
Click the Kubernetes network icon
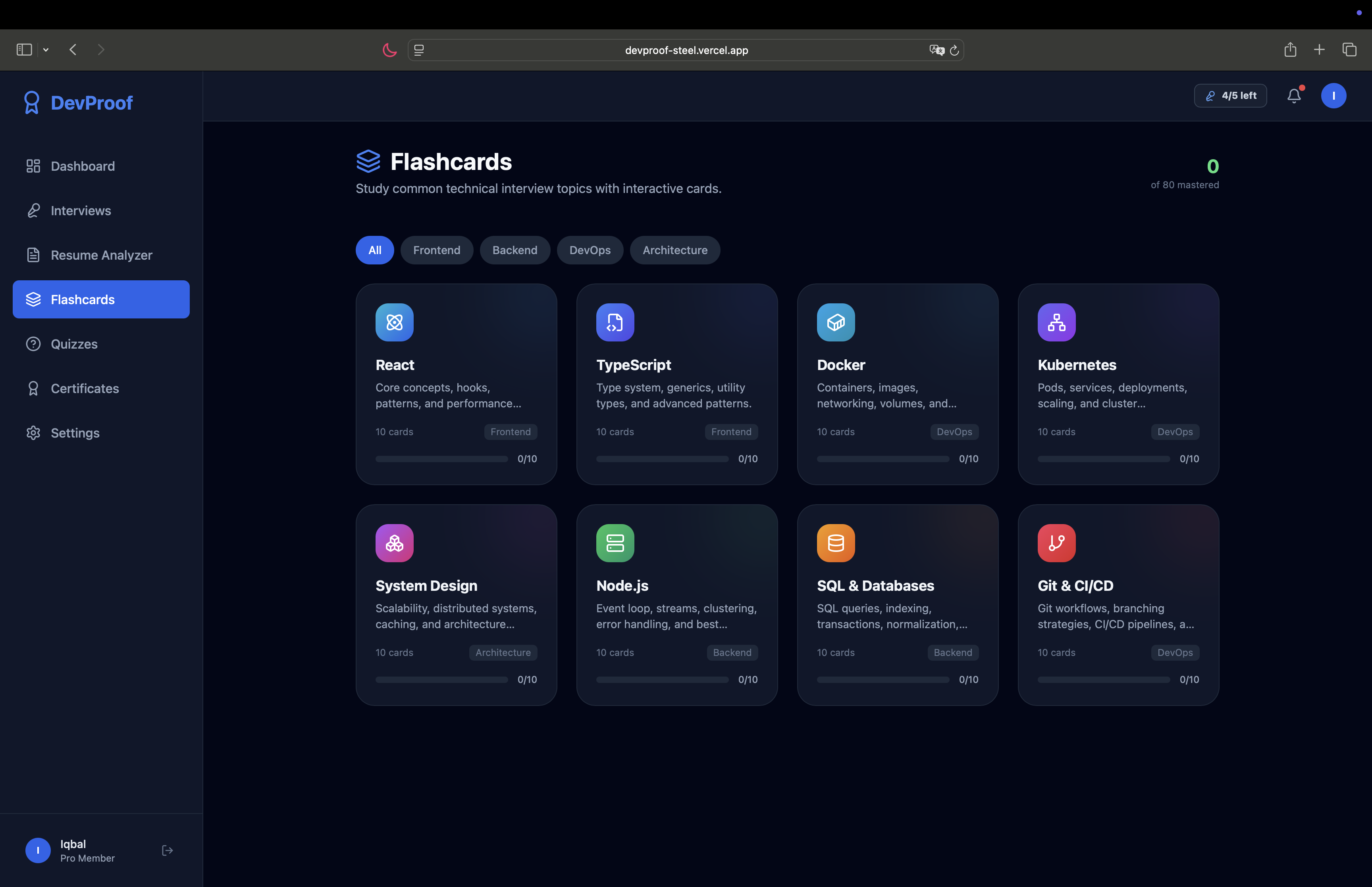[1056, 322]
